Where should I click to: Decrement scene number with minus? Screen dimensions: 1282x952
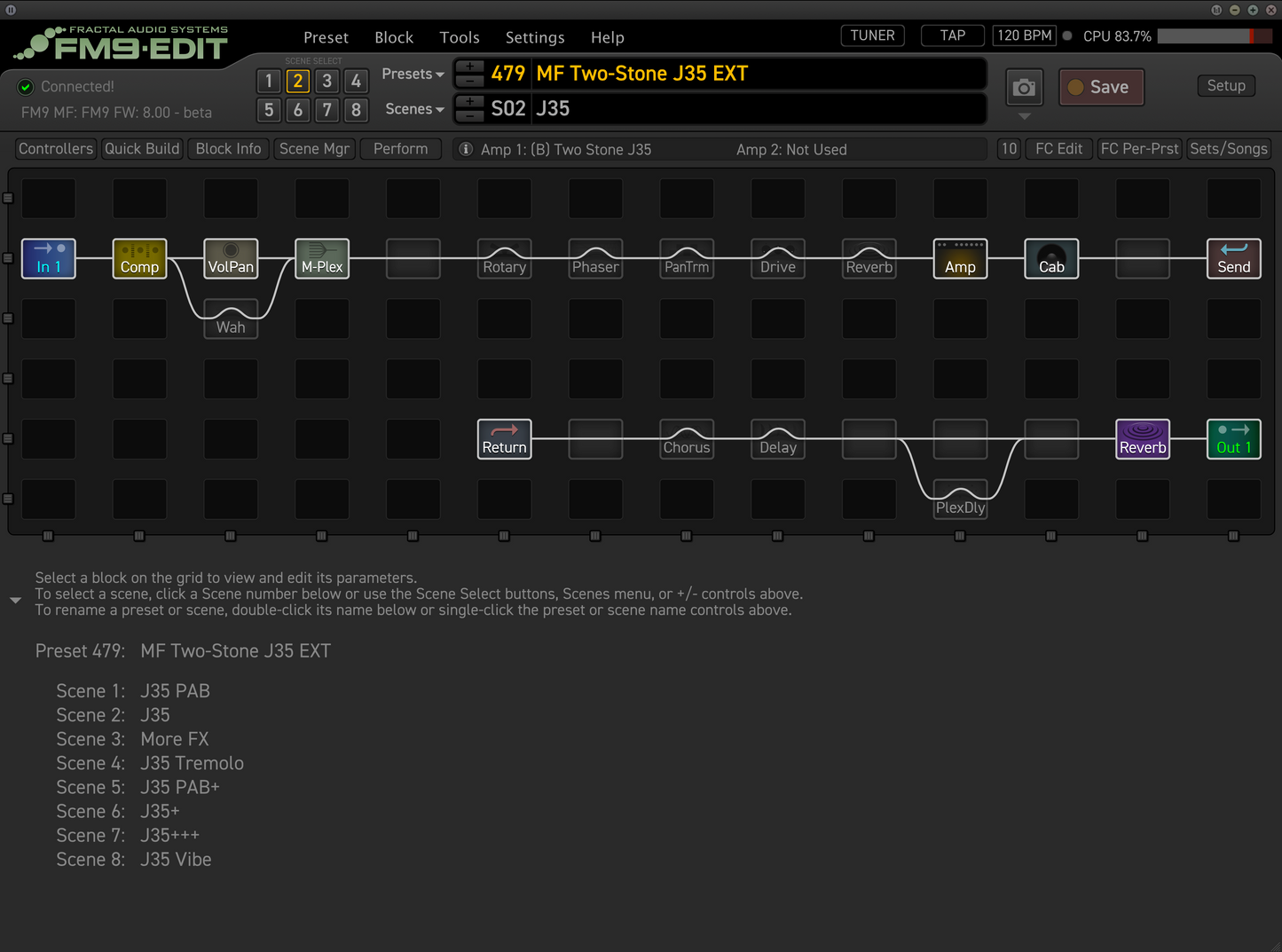[x=469, y=115]
